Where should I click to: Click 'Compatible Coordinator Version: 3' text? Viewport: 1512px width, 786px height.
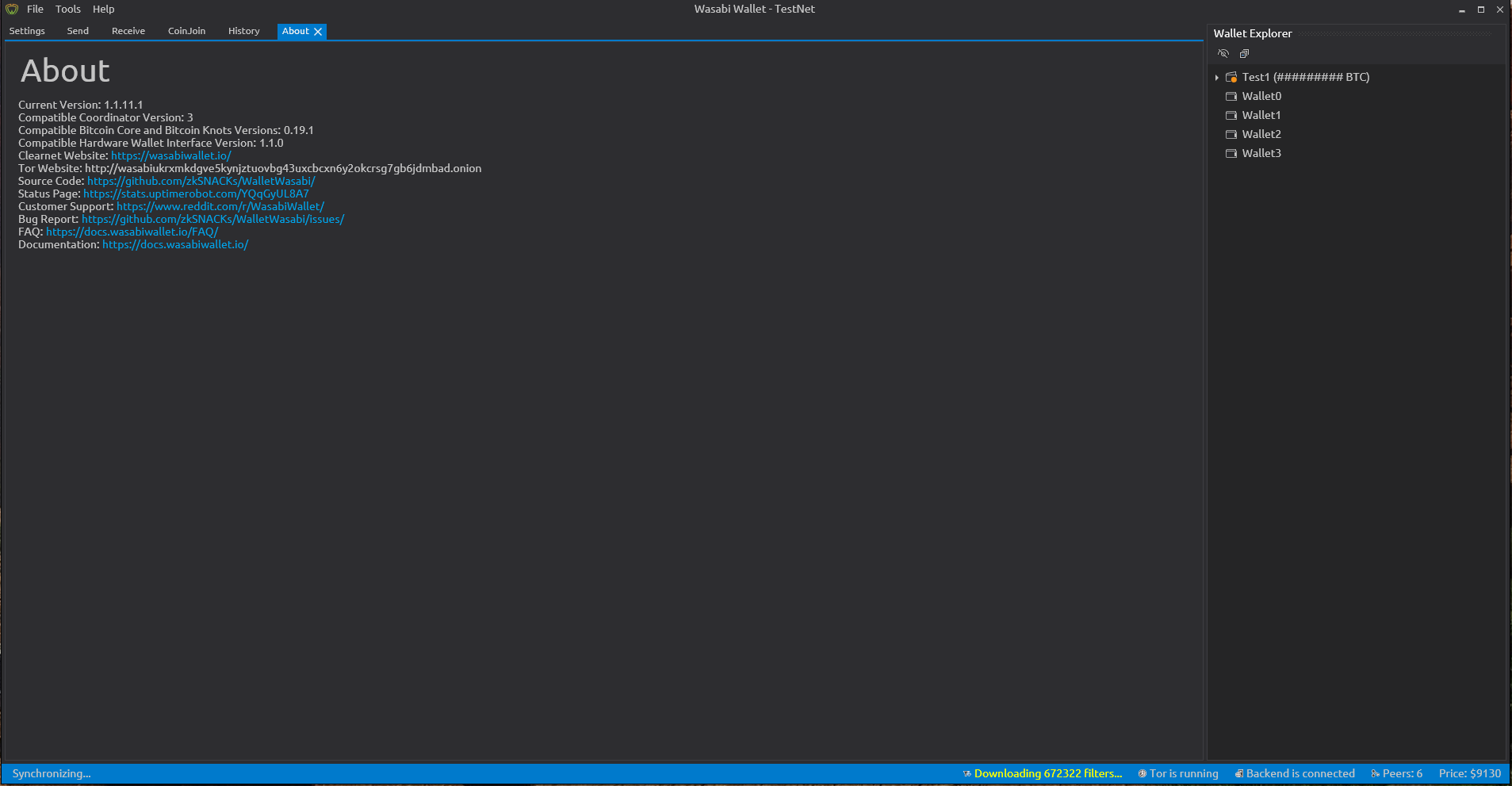[105, 117]
